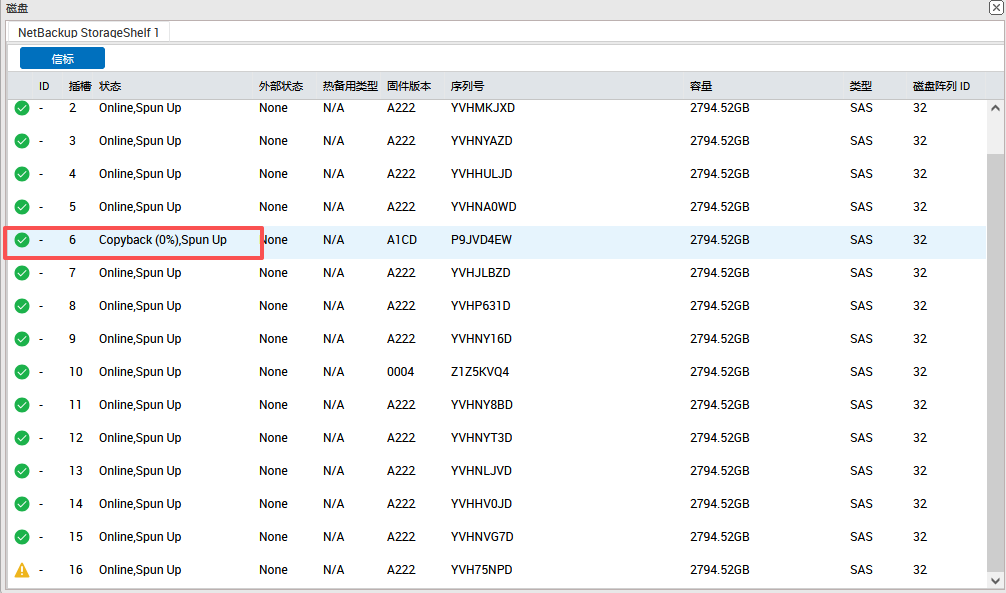
Task: Open the NetBackup StorageShelf 1 tab
Action: point(88,32)
